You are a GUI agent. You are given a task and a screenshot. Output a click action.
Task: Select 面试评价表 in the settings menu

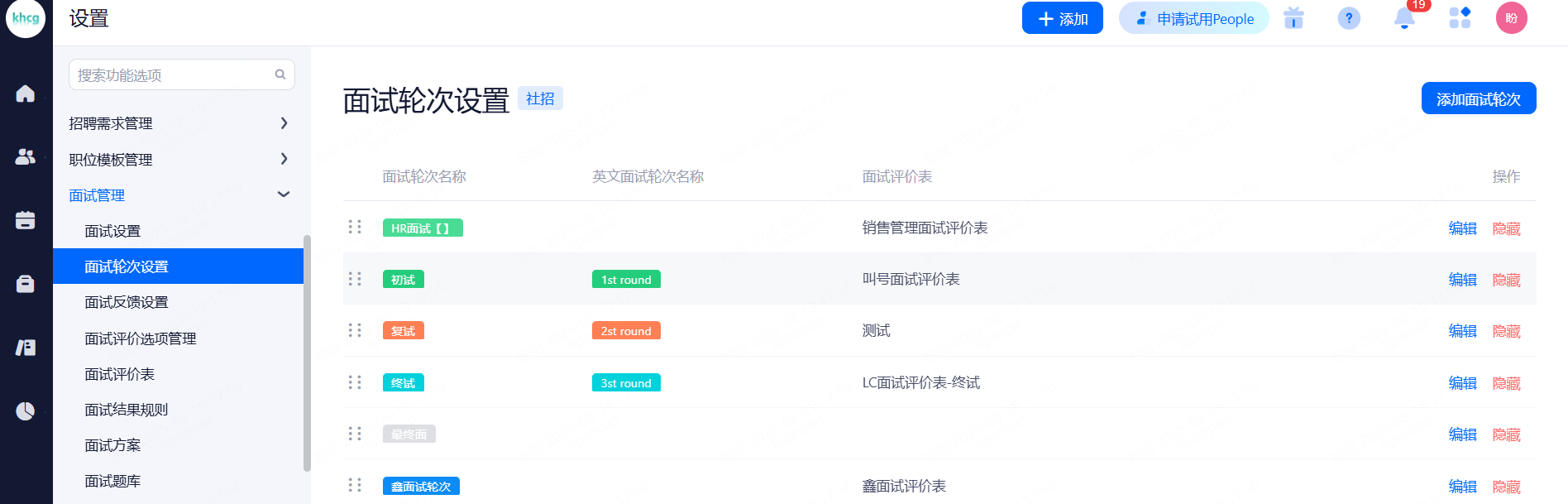[120, 374]
